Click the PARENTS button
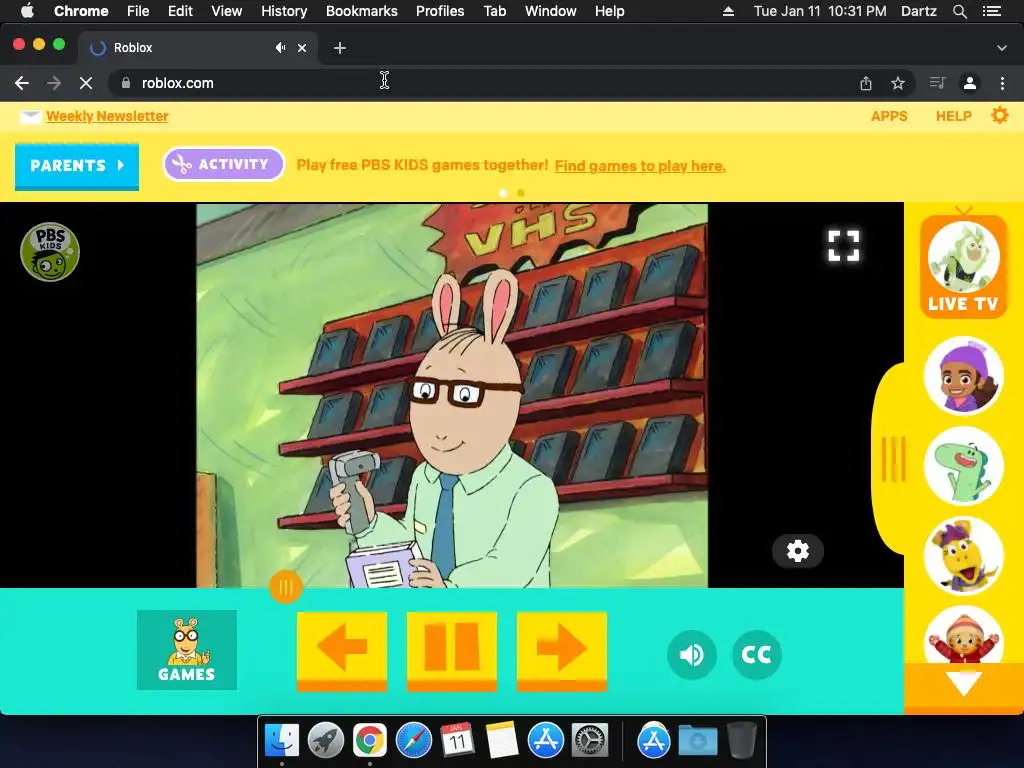The height and width of the screenshot is (768, 1024). (76, 166)
